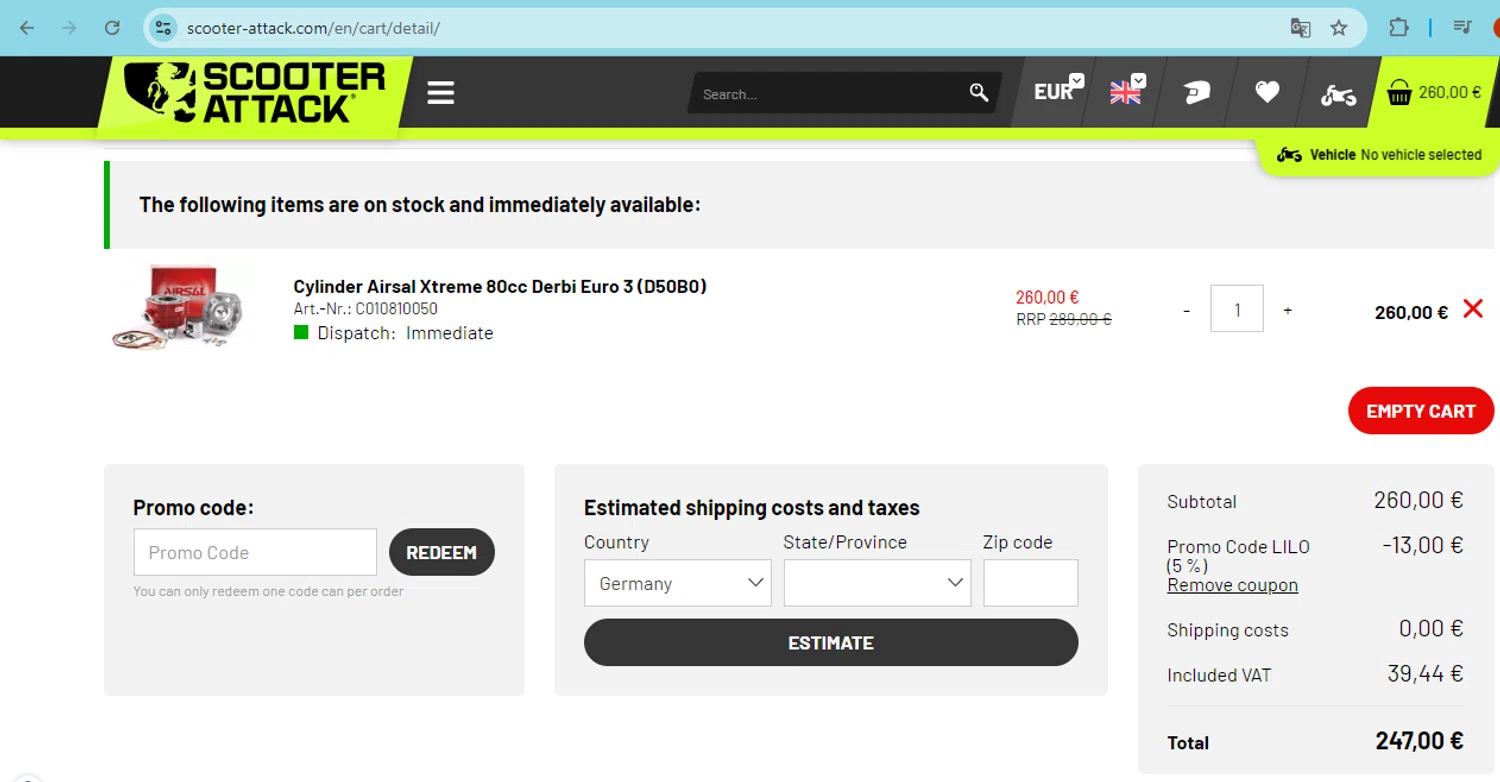Screen dimensions: 1500x782
Task: Expand the Country dropdown showing Germany
Action: pos(677,583)
